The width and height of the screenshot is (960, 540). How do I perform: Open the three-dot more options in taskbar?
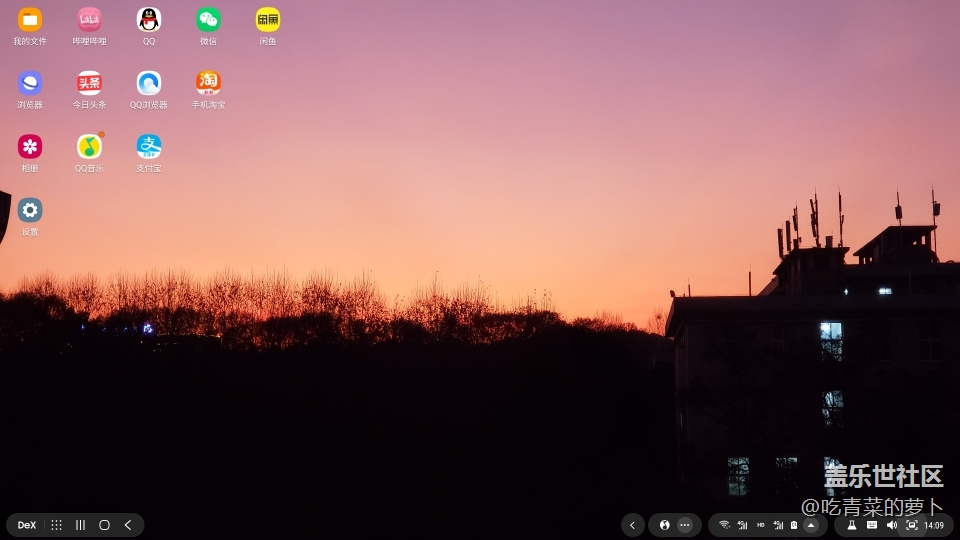pos(685,525)
